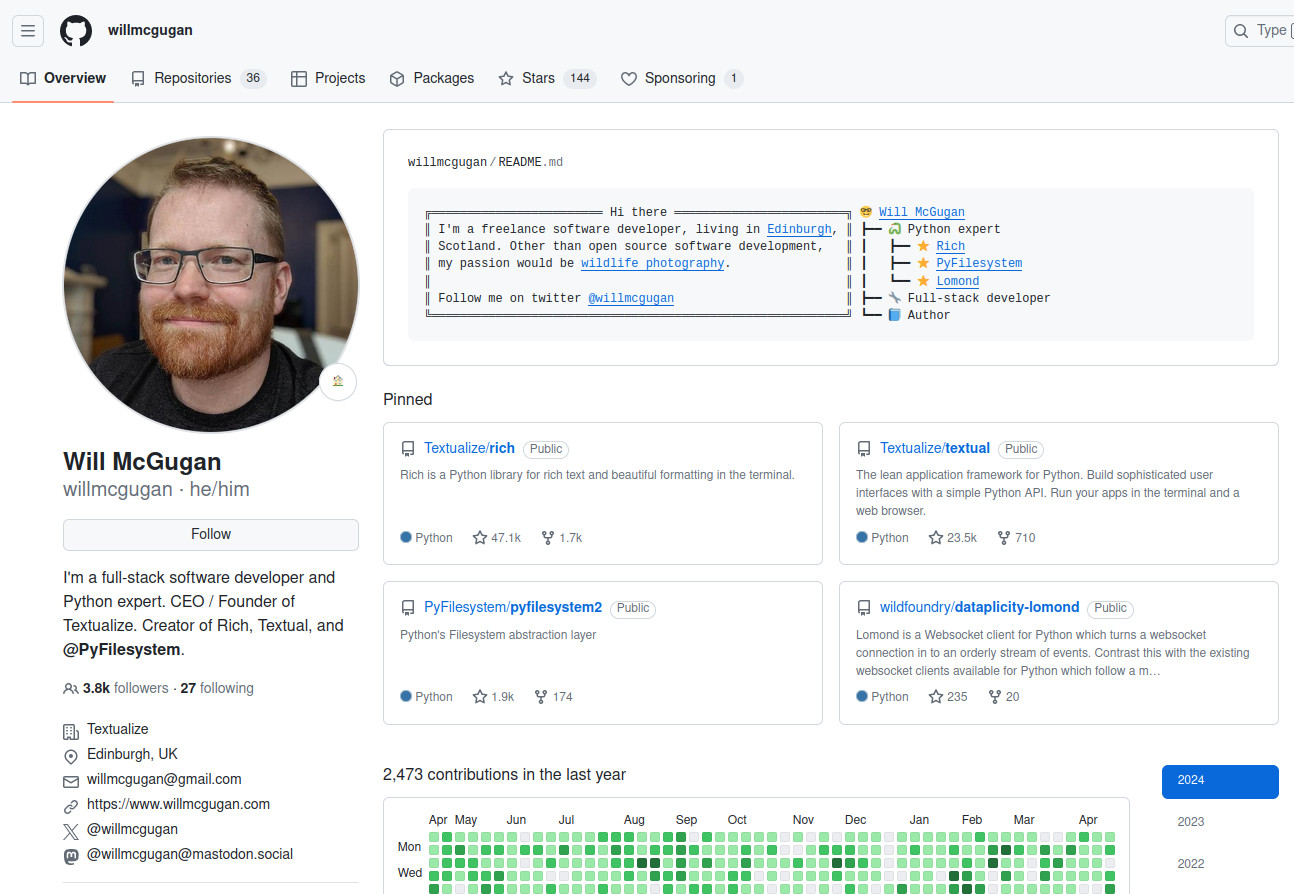Viewport: 1294px width, 894px height.
Task: Click the star icon on pyfilesystem2 card
Action: tap(480, 696)
